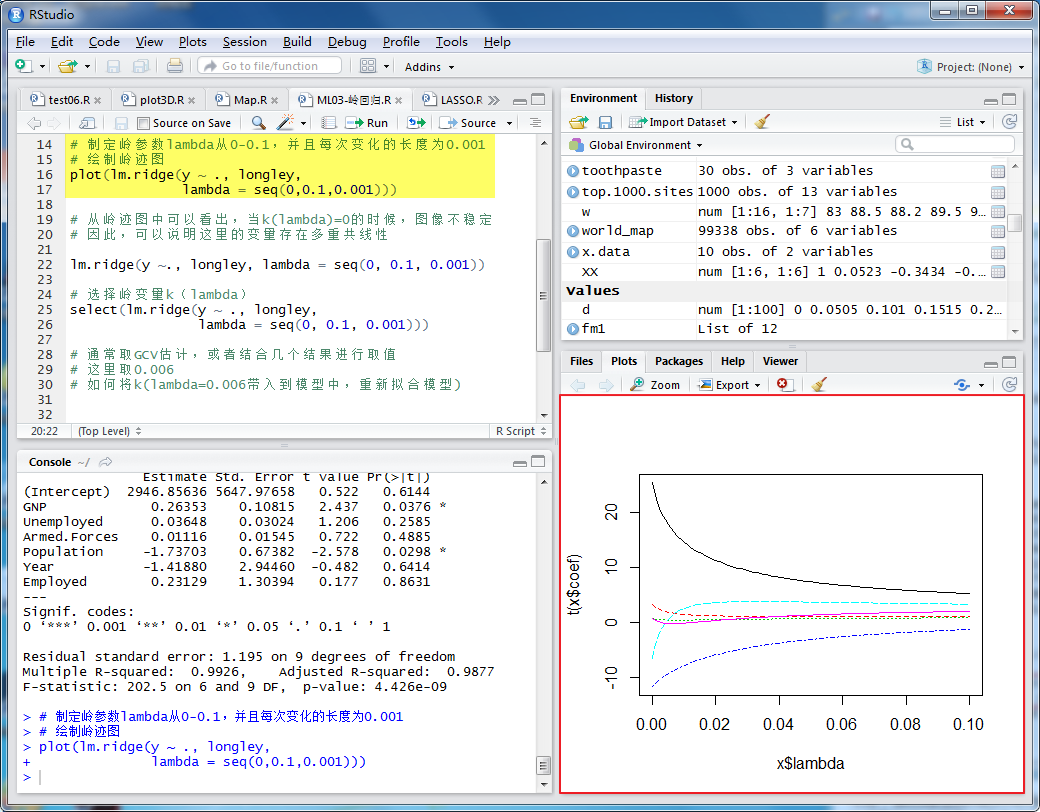Open the Addins dropdown
Screen dimensions: 1040x812
pos(429,66)
